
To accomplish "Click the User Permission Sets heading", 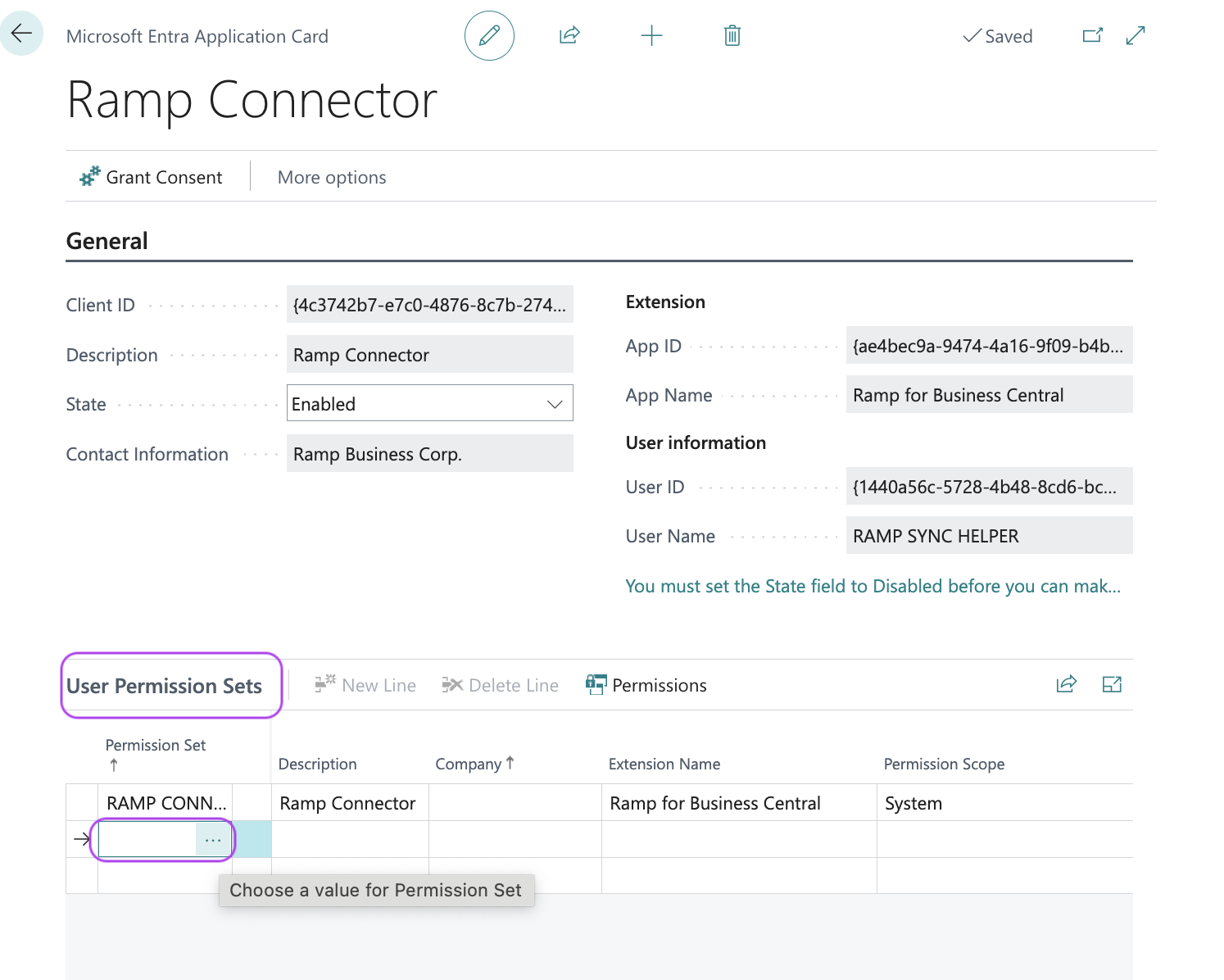I will [165, 686].
